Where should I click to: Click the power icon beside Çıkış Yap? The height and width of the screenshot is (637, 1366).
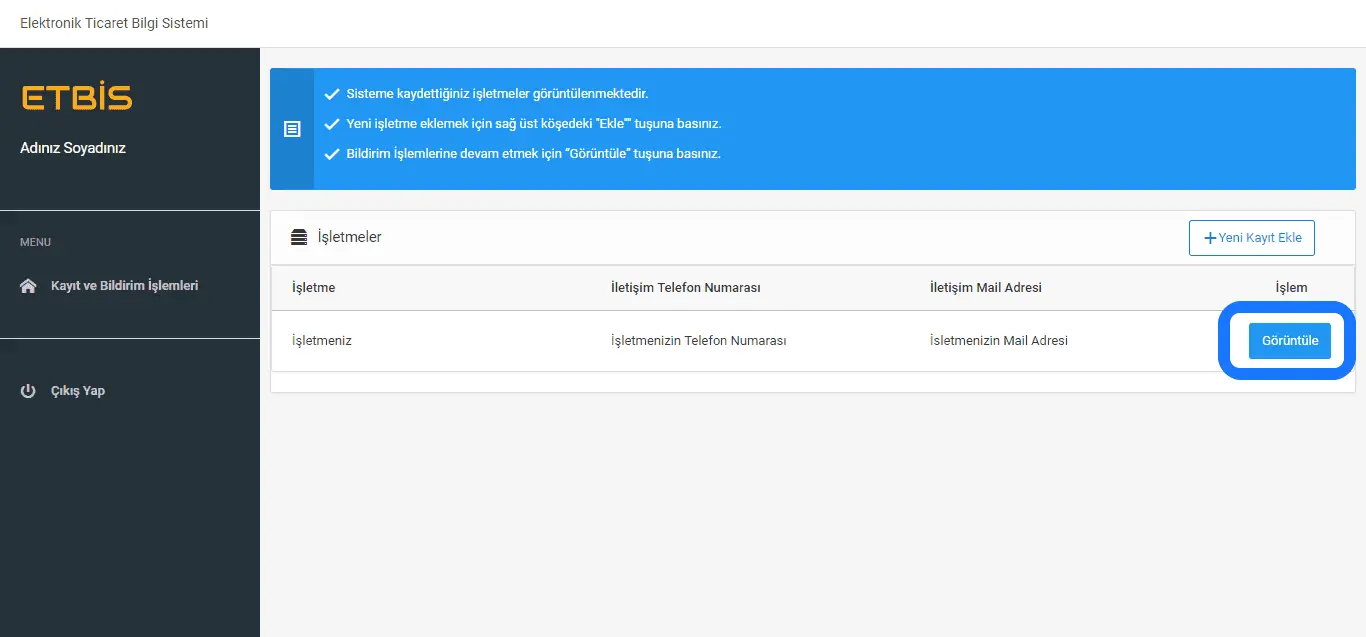[x=28, y=391]
